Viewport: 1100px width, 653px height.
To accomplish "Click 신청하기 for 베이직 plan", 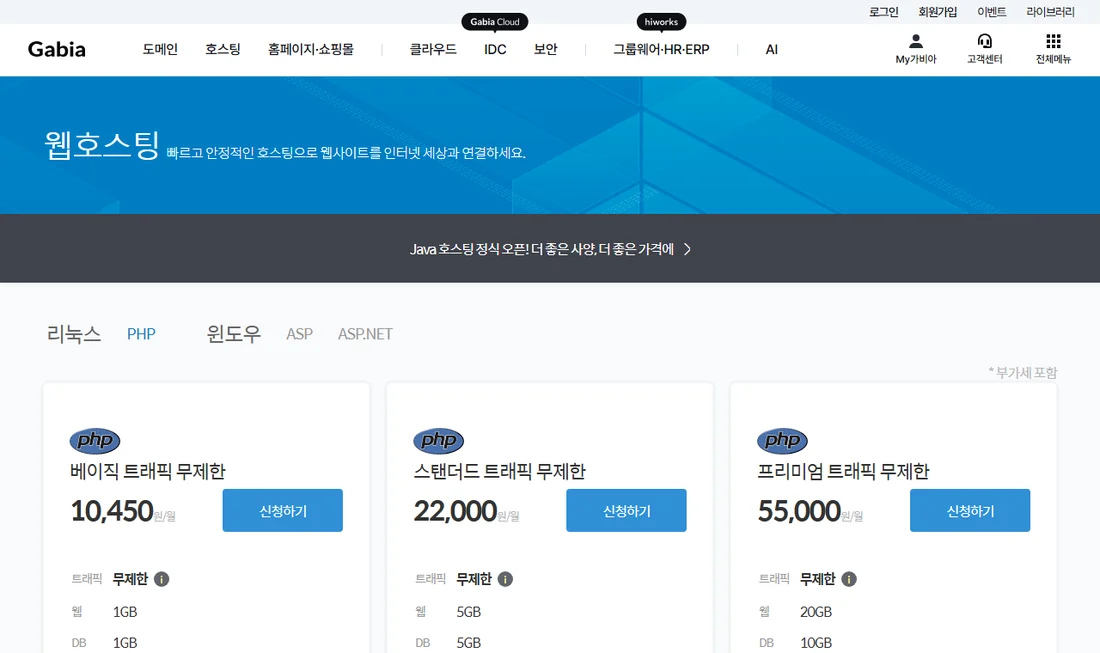I will click(x=283, y=511).
